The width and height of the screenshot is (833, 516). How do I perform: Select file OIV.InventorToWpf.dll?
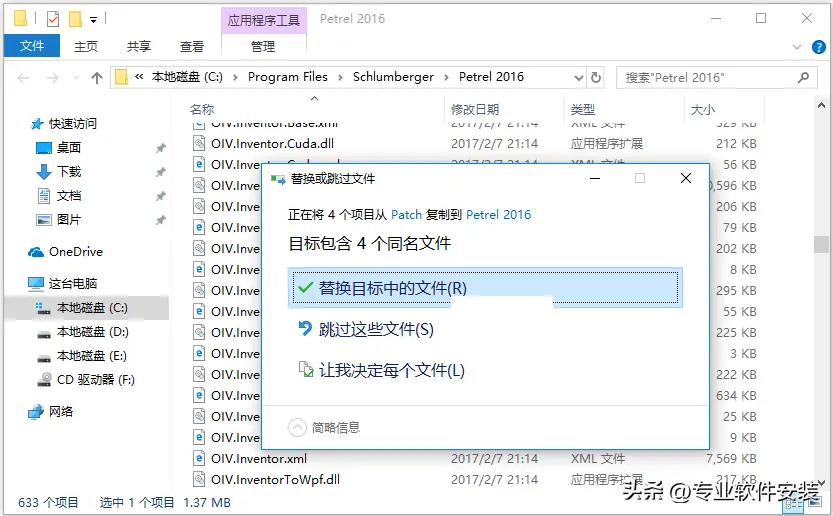[275, 480]
